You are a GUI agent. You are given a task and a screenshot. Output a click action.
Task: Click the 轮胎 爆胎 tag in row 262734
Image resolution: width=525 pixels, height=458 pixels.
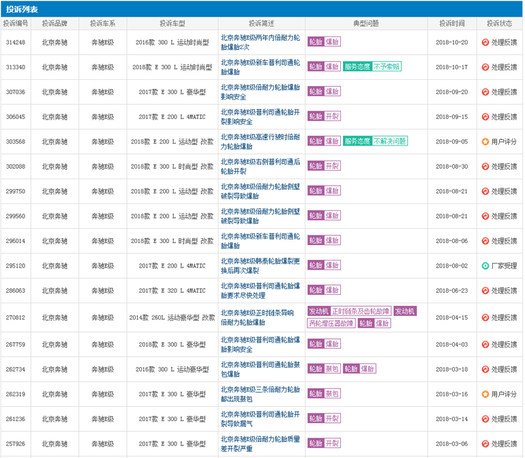[x=360, y=369]
